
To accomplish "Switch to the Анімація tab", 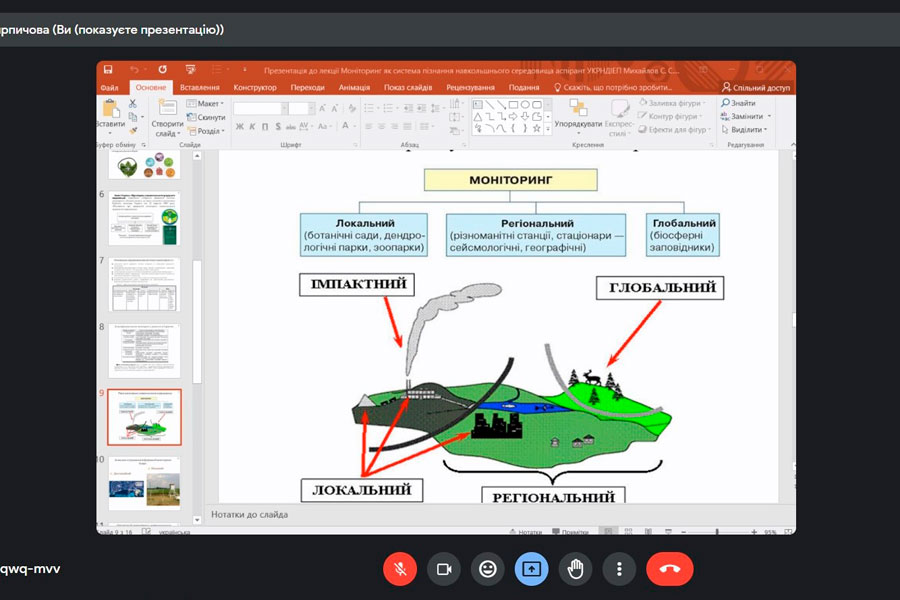I will click(x=354, y=87).
